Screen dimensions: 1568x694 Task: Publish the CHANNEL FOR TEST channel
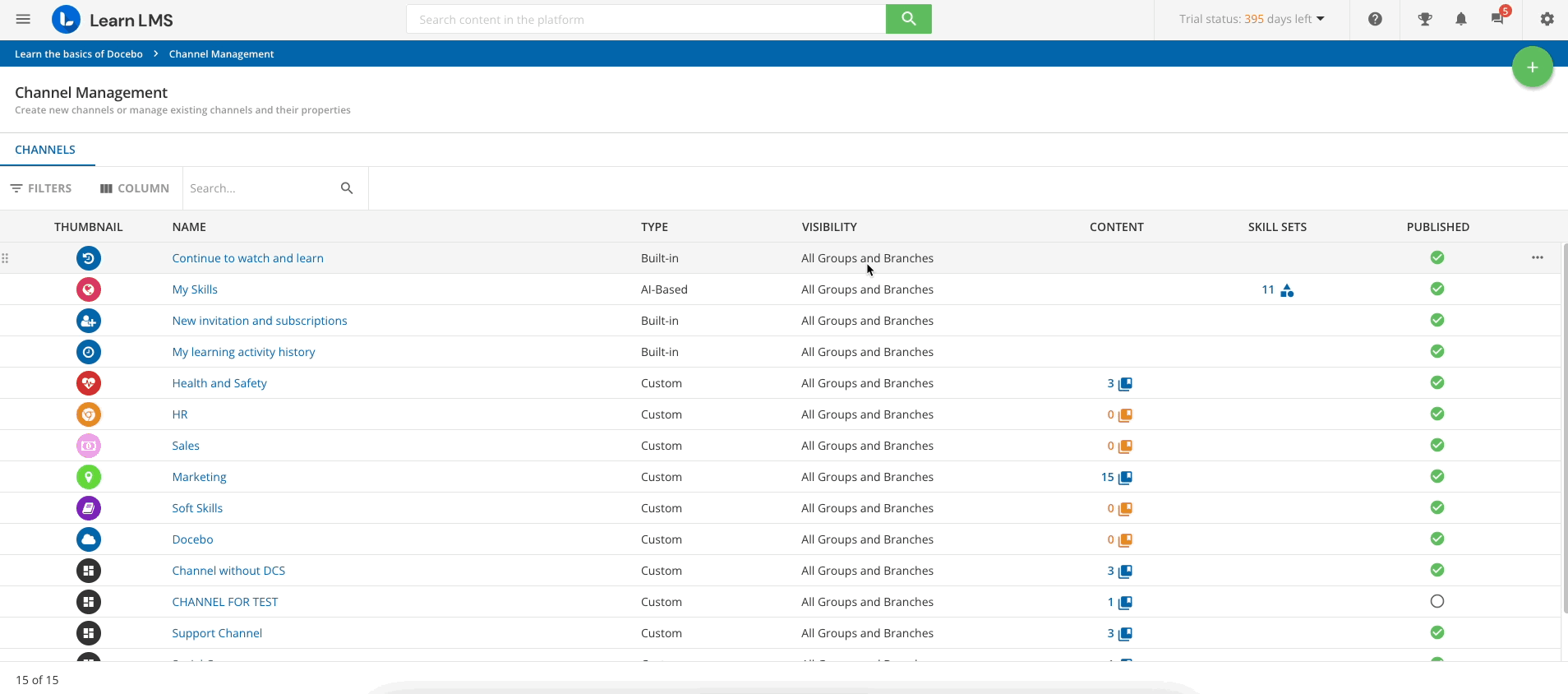pos(1437,601)
